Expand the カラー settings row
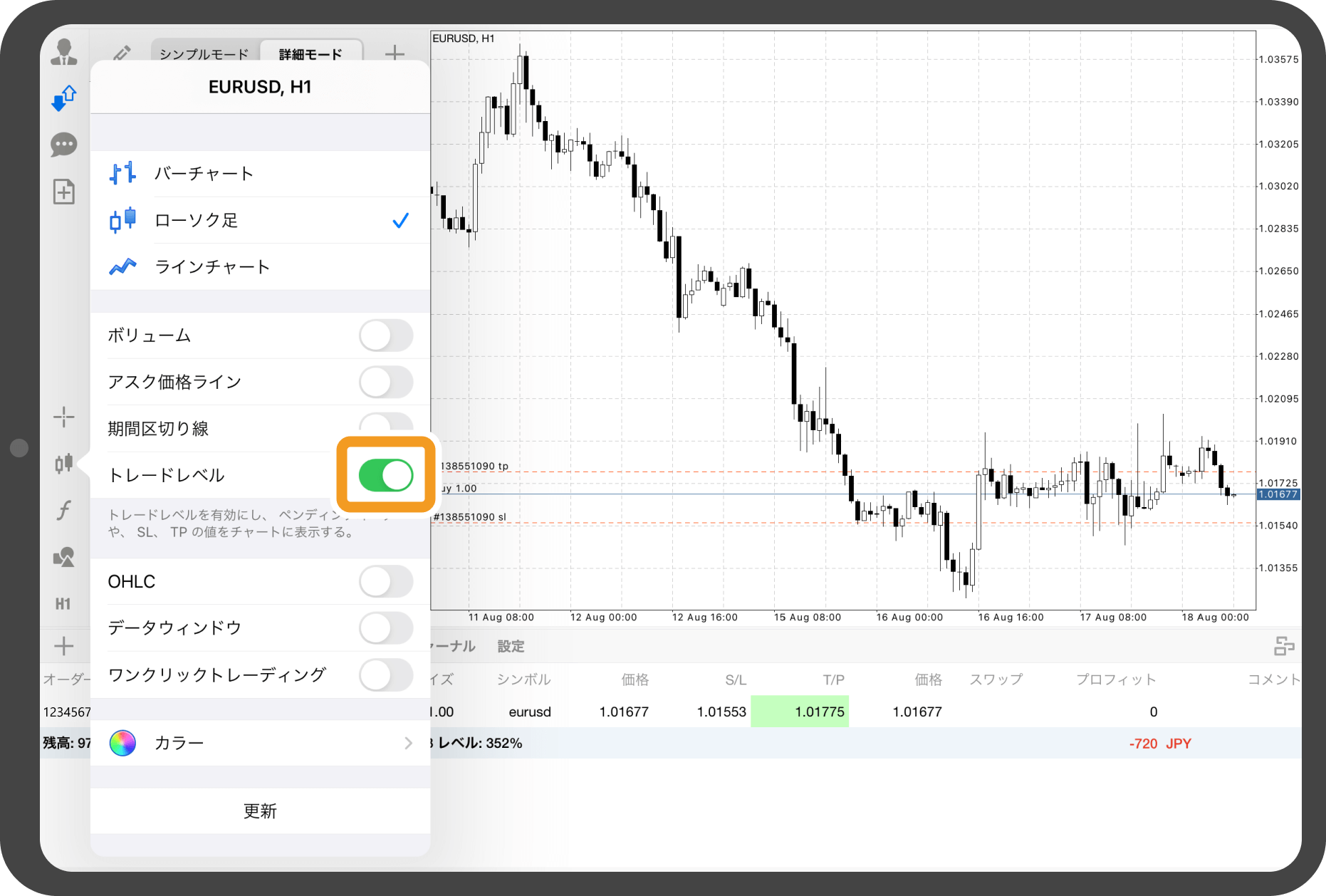1326x896 pixels. point(261,743)
